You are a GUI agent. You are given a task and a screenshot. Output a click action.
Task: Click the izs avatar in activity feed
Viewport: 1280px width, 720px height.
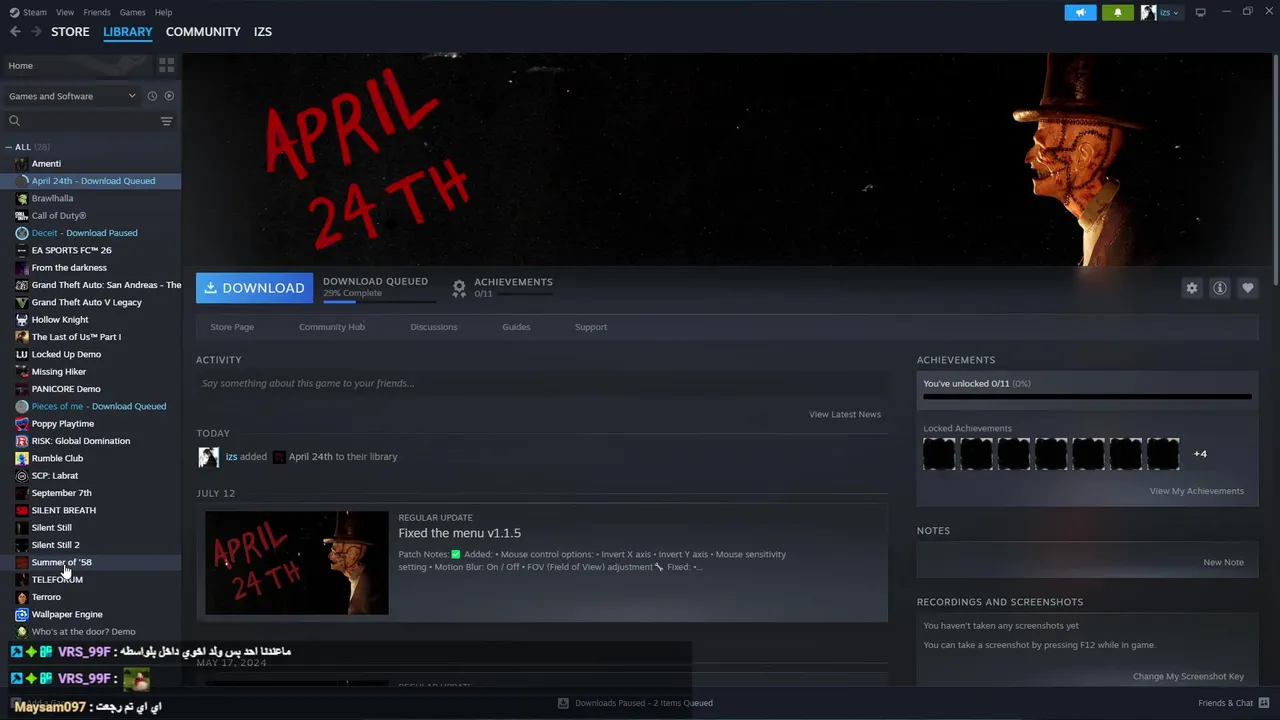pos(208,457)
